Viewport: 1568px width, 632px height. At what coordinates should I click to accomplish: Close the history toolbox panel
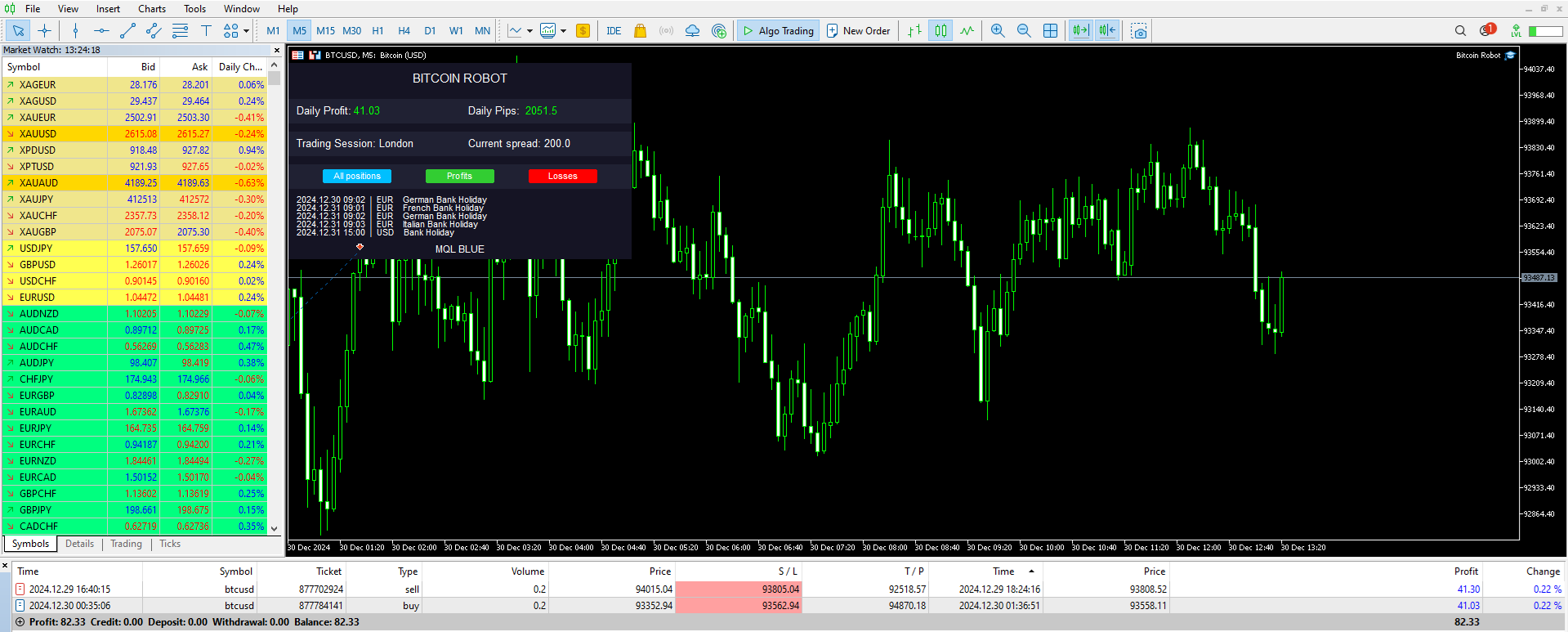[x=5, y=565]
